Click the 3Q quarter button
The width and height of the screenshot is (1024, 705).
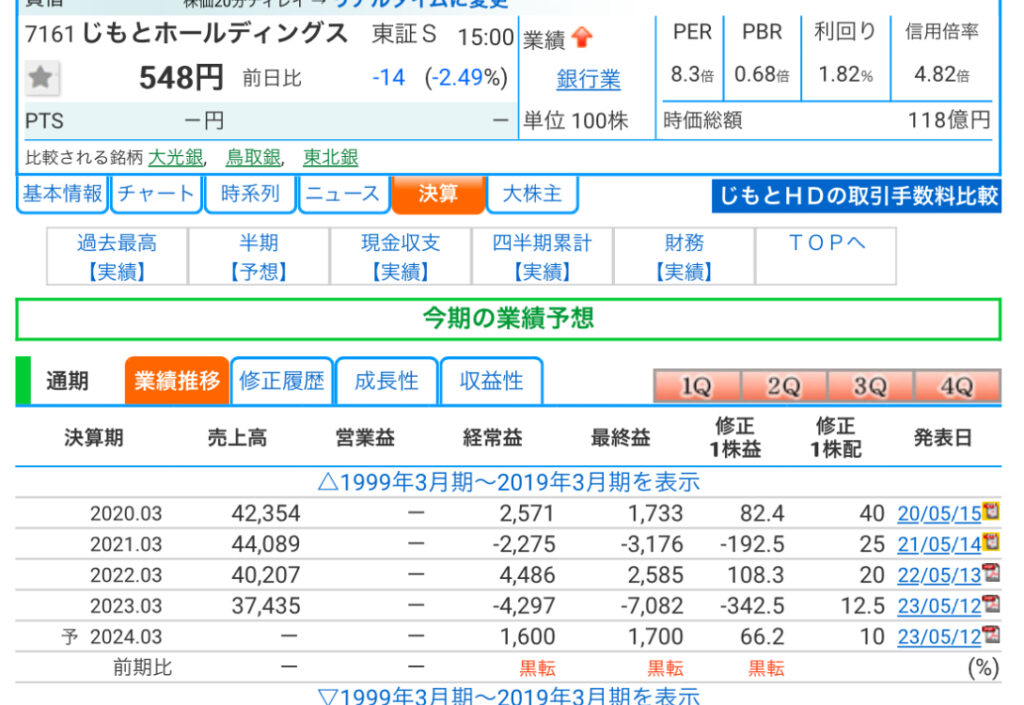coord(871,386)
